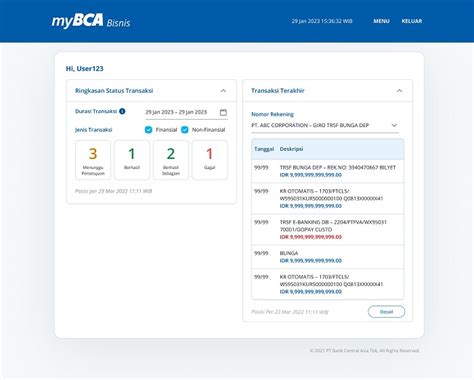Click the Bank Central Asia copyright footer
This screenshot has width=474, height=380.
pos(365,351)
